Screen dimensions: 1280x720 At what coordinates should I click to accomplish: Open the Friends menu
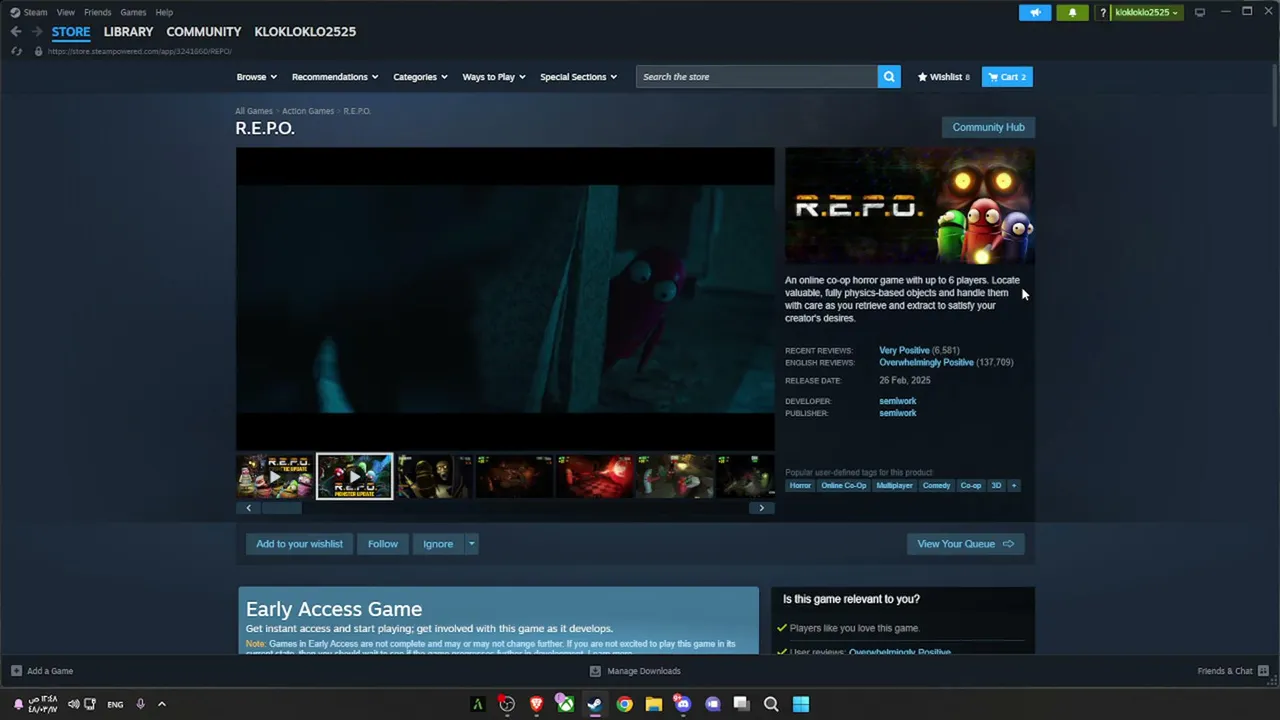pyautogui.click(x=97, y=12)
